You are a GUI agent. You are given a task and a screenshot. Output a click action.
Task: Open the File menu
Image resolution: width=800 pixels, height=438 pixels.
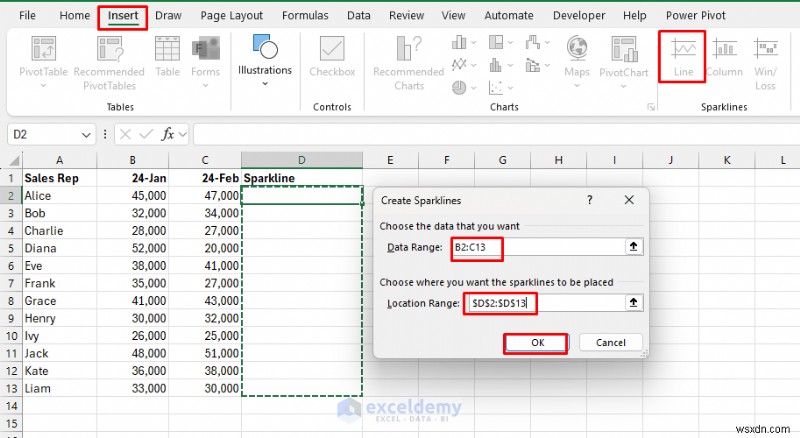27,15
